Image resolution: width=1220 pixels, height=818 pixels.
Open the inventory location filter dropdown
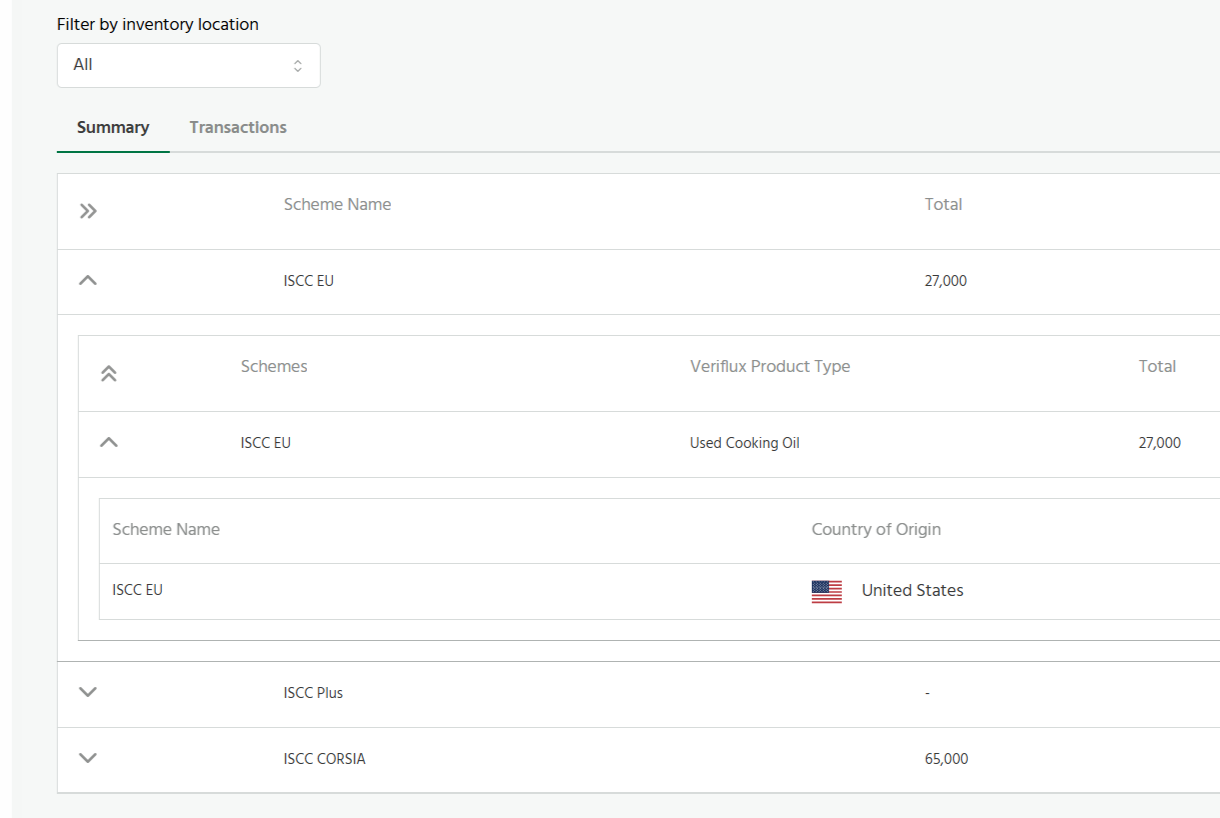pos(188,65)
